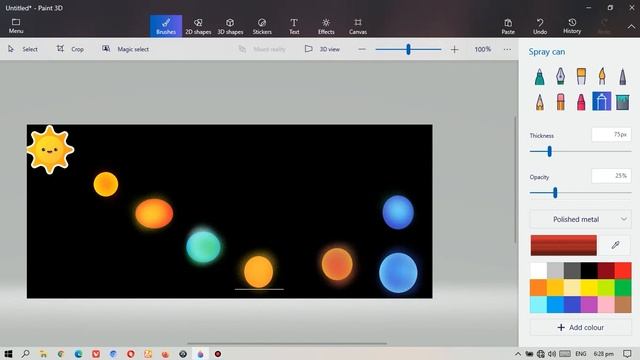Select the Spray can brush
The image size is (640, 360).
602,102
